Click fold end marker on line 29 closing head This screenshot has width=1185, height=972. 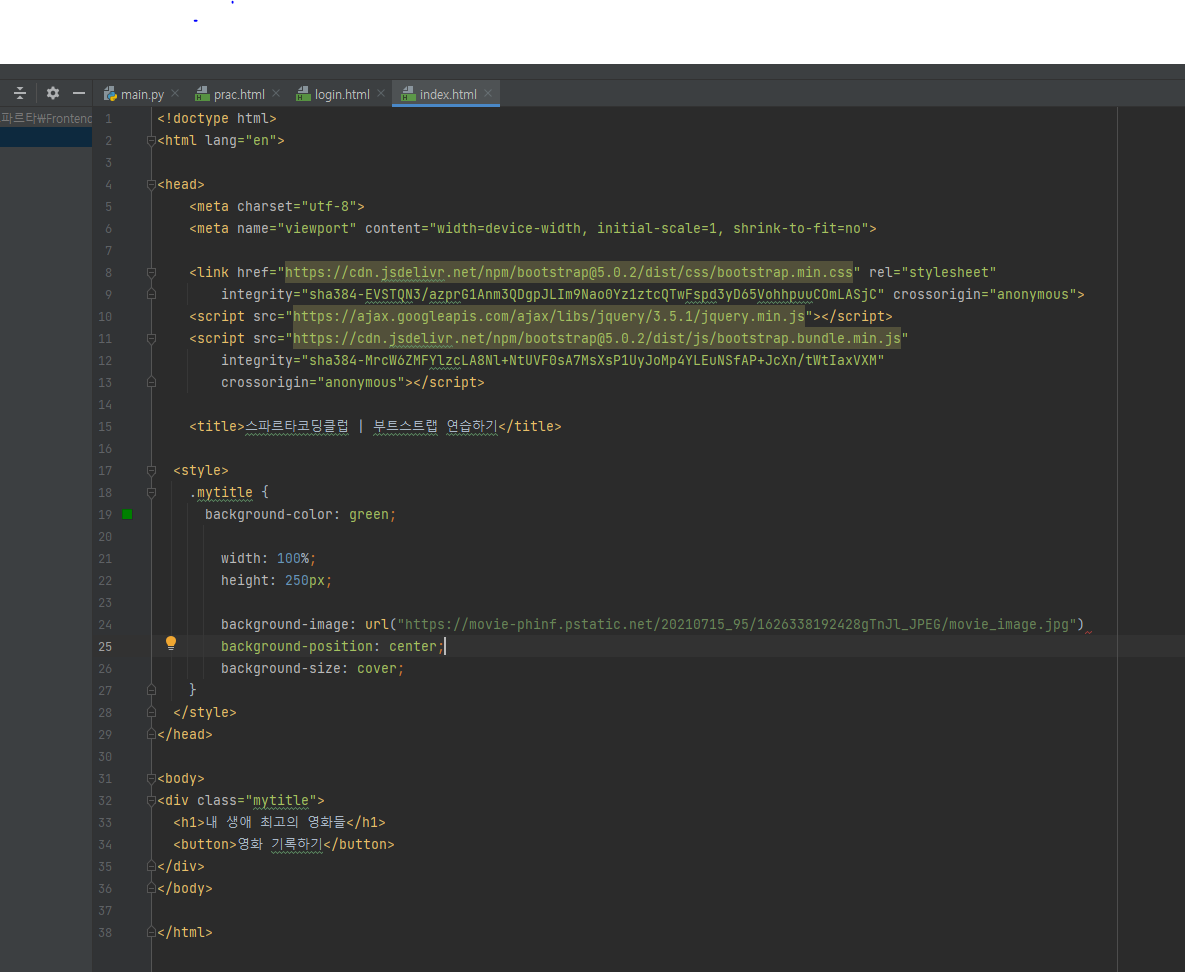click(151, 735)
